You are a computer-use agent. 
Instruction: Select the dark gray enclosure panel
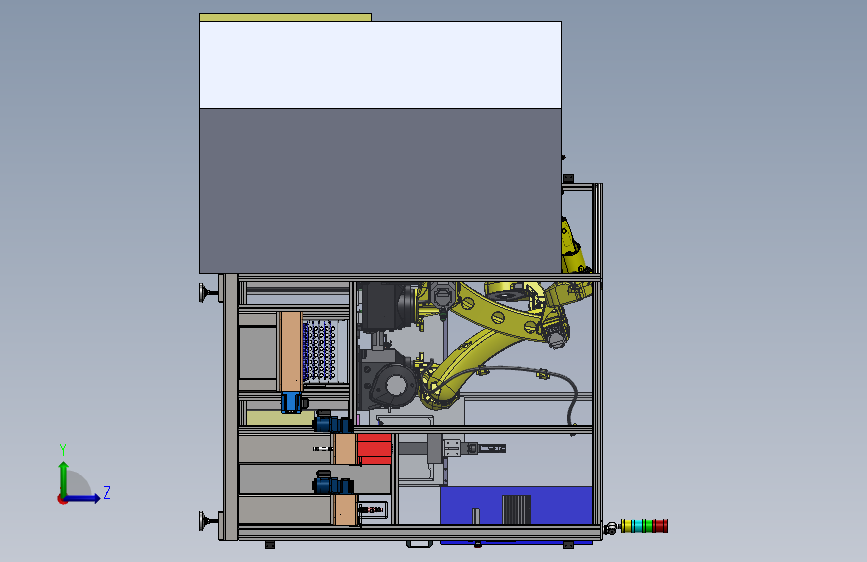click(380, 191)
